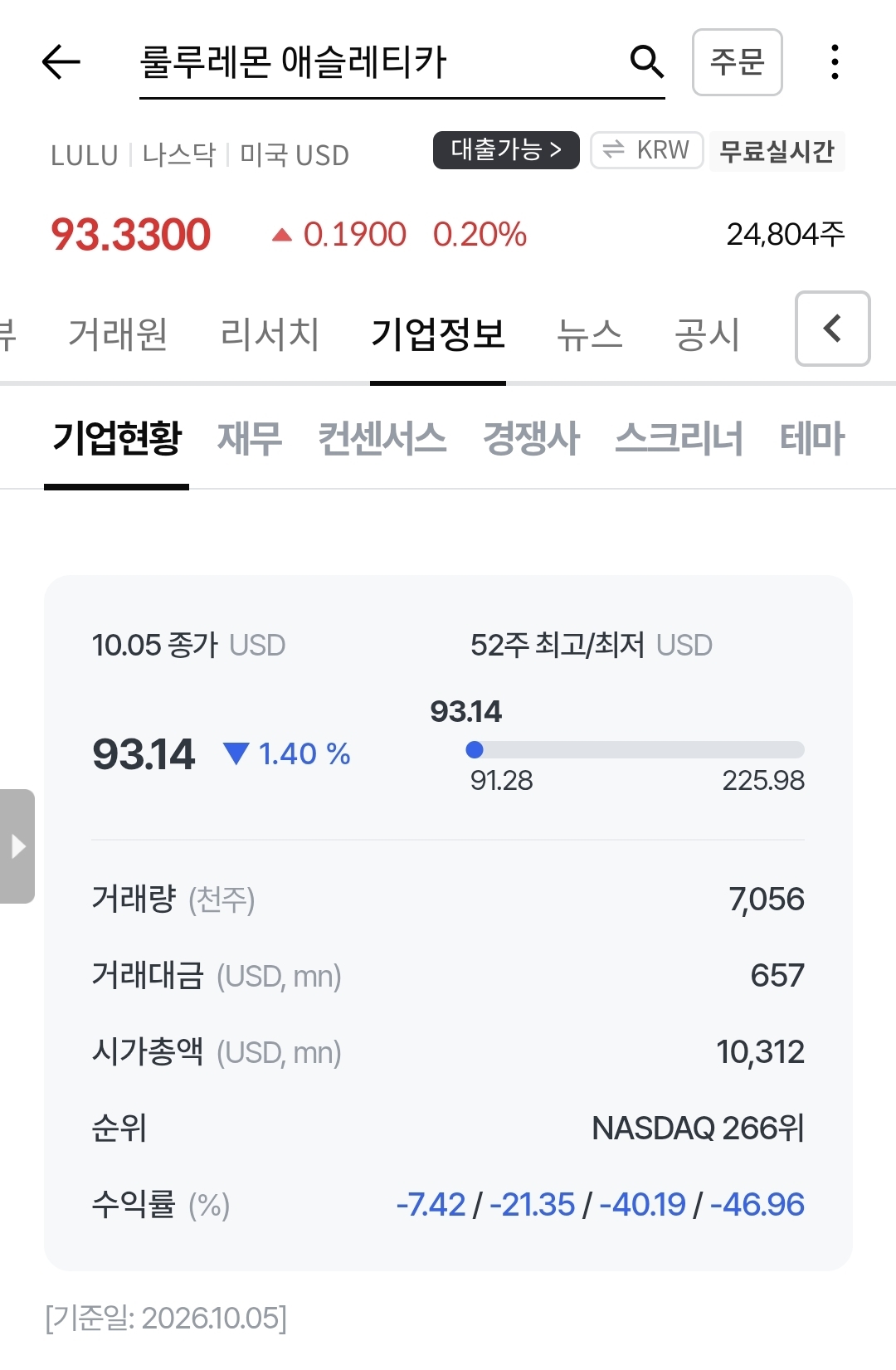Viewport: 896px width, 1370px height.
Task: Expand the gray side panel arrow
Action: (17, 846)
